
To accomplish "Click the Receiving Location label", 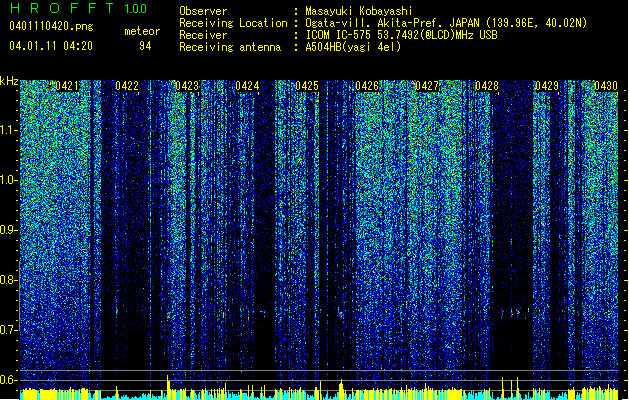I will (x=233, y=23).
